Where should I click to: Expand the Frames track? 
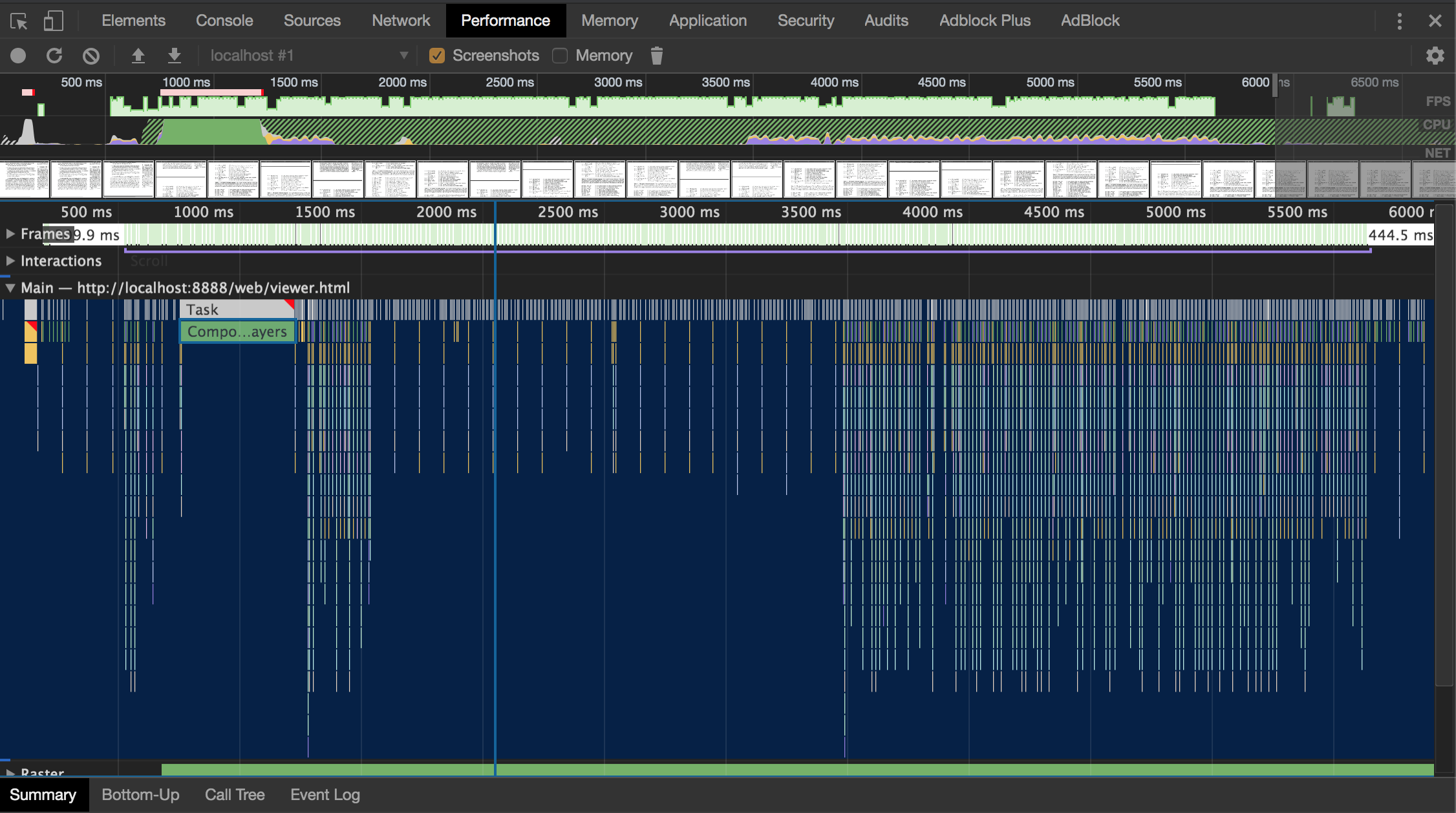[10, 234]
